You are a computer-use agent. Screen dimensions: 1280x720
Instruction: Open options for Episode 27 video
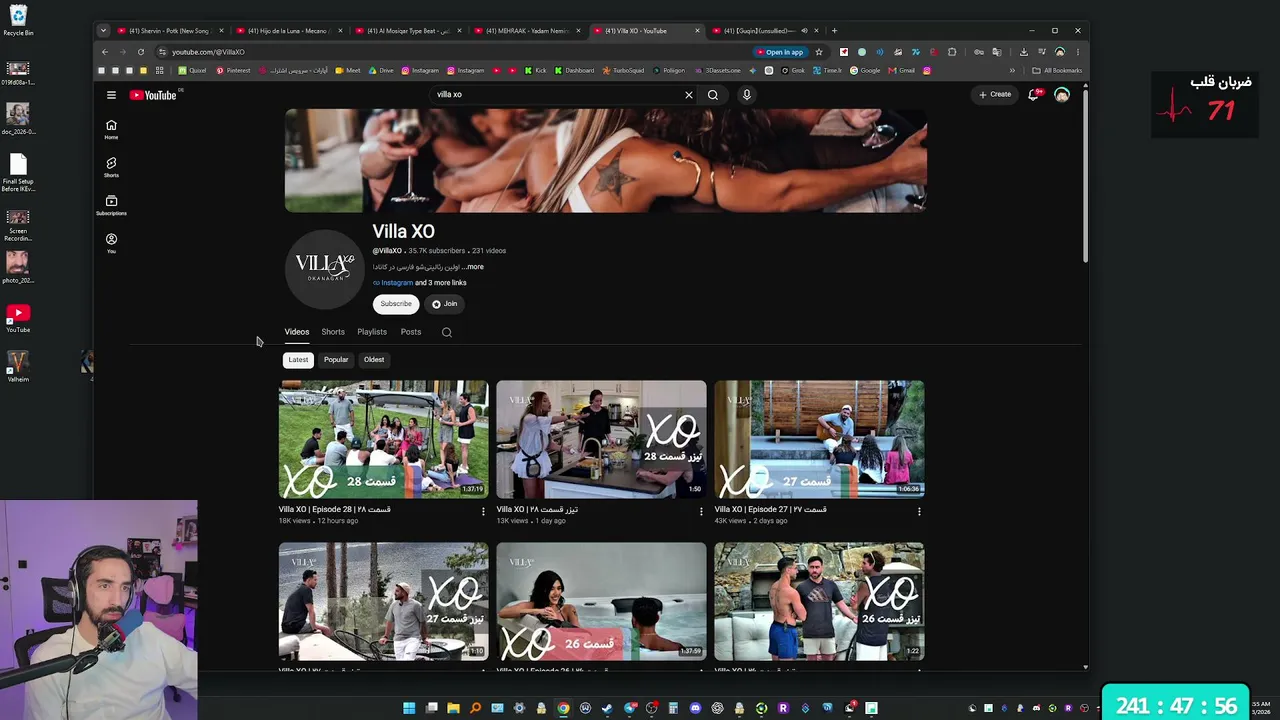(x=919, y=511)
